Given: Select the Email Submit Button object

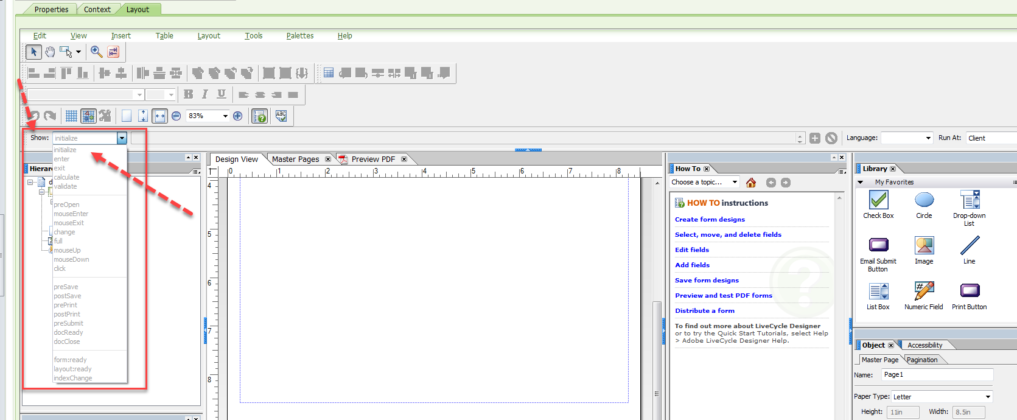Looking at the screenshot, I should click(878, 254).
